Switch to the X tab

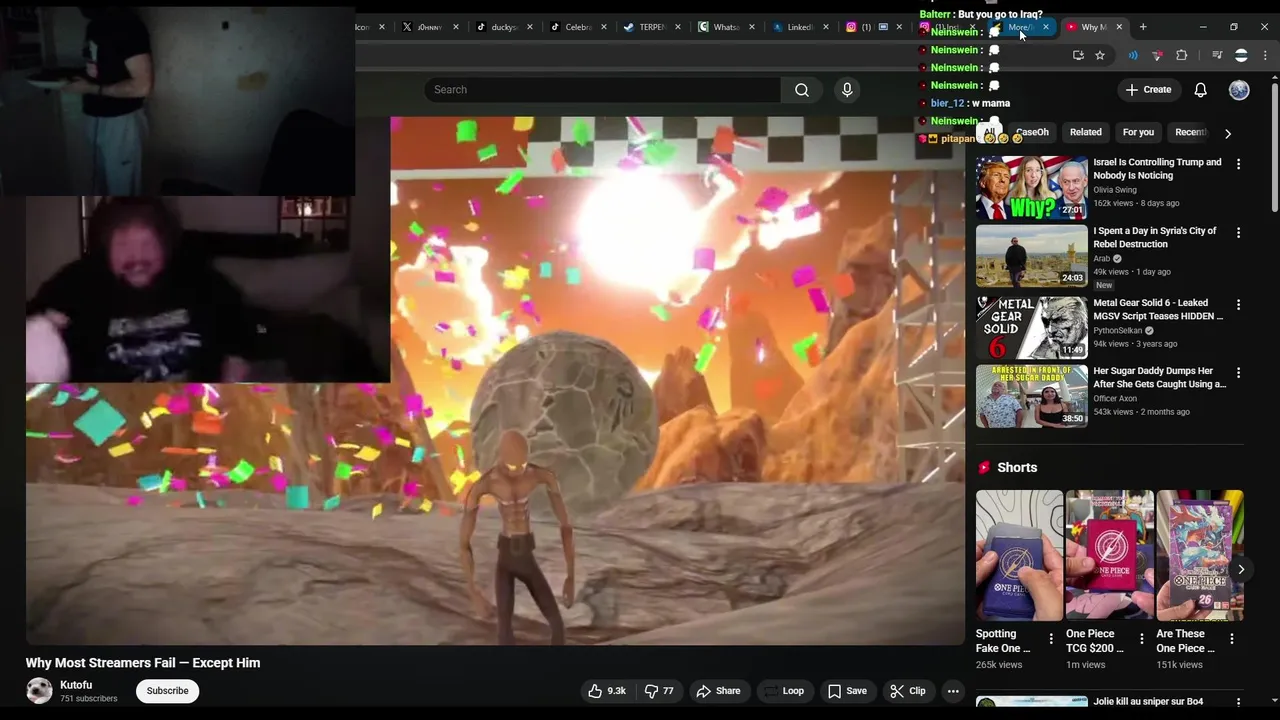429,27
